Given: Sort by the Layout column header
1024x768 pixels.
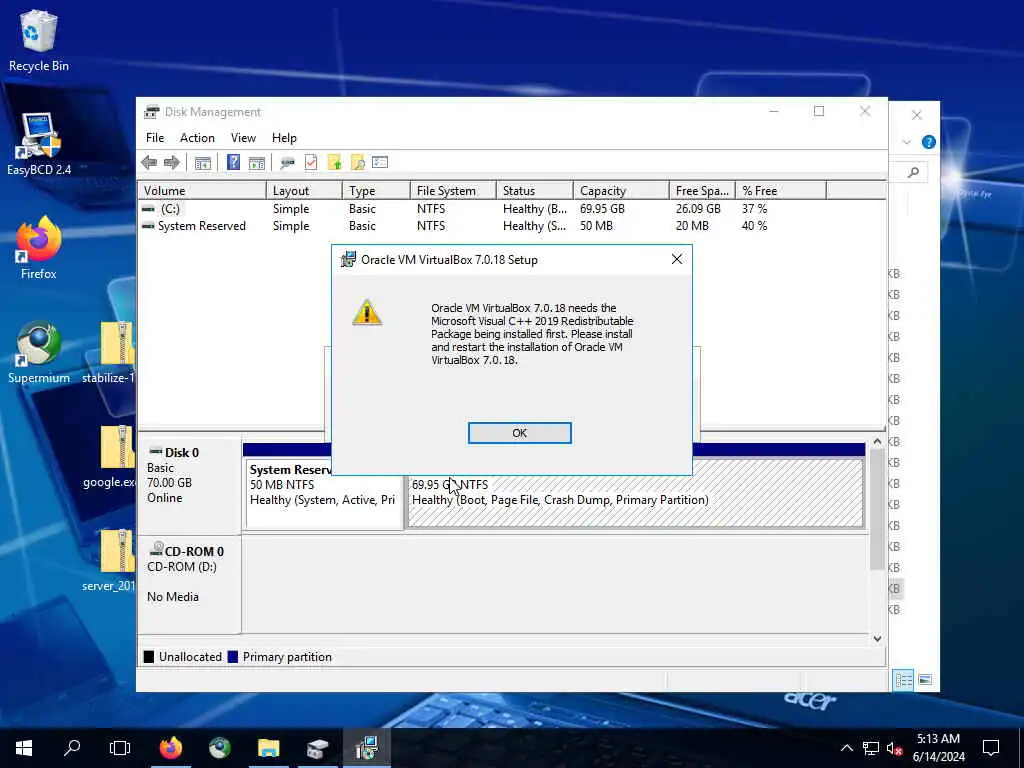Looking at the screenshot, I should (304, 191).
